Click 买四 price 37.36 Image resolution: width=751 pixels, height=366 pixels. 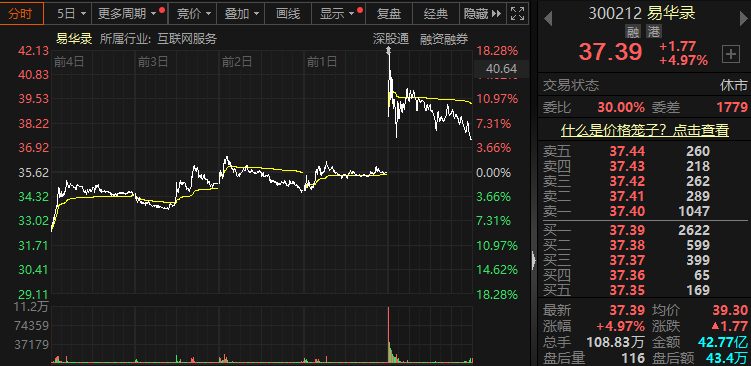627,275
